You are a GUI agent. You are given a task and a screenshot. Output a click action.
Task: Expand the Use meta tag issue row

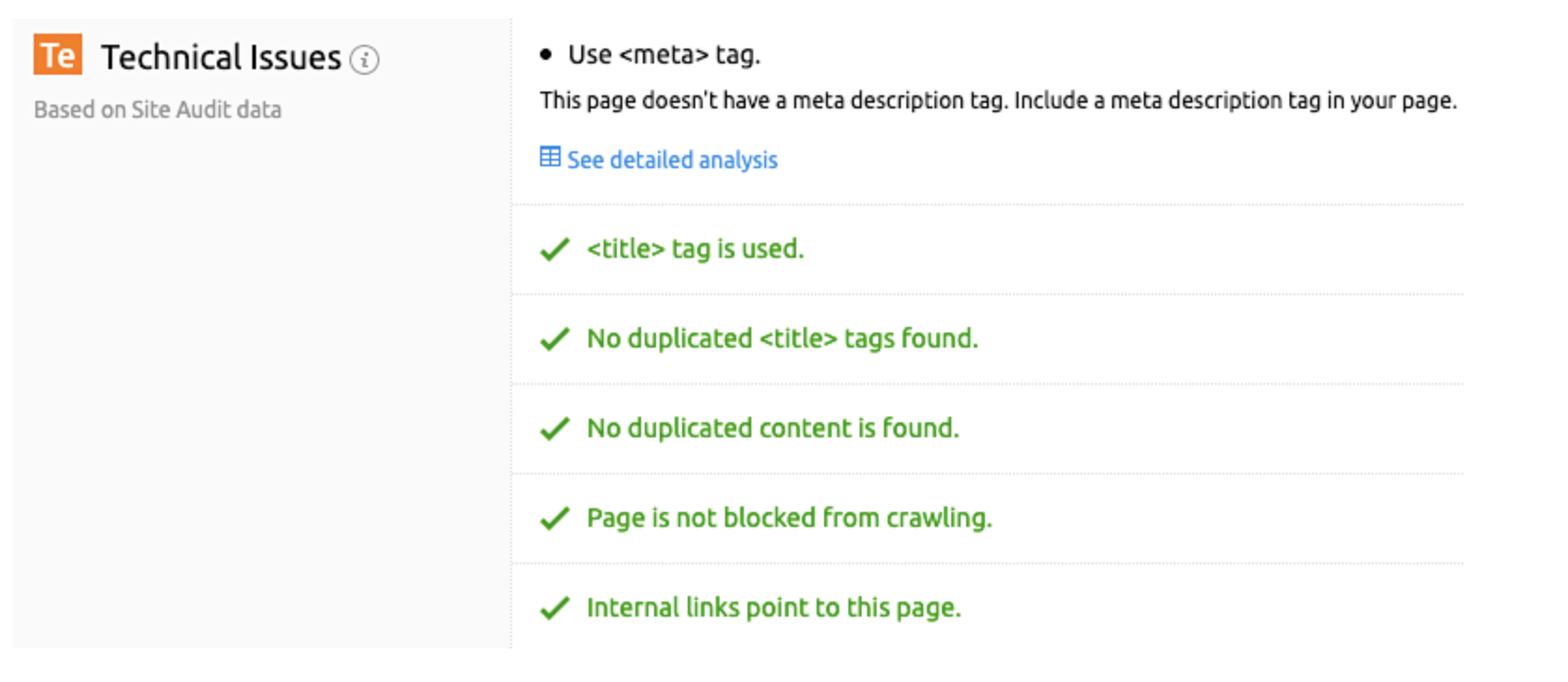point(663,54)
